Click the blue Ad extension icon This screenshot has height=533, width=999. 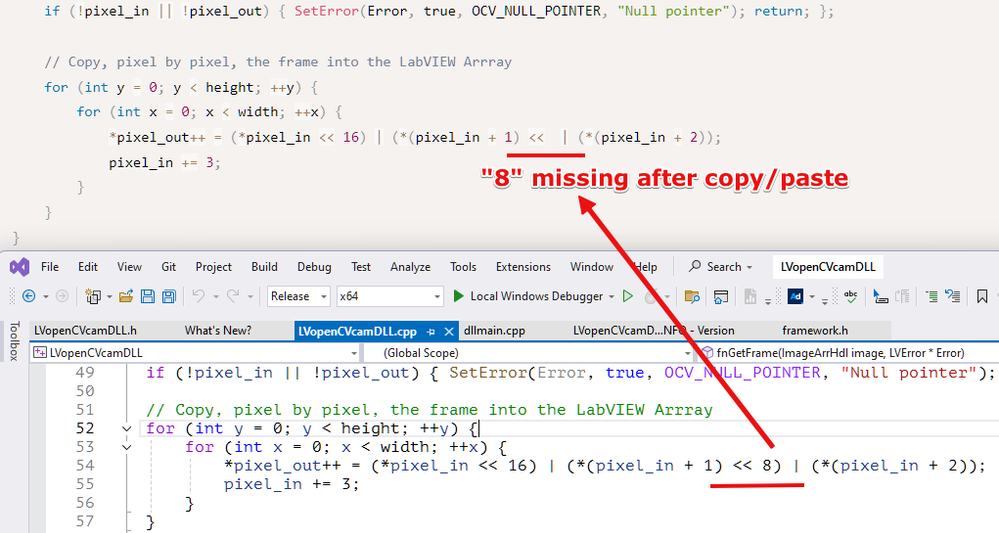click(795, 296)
